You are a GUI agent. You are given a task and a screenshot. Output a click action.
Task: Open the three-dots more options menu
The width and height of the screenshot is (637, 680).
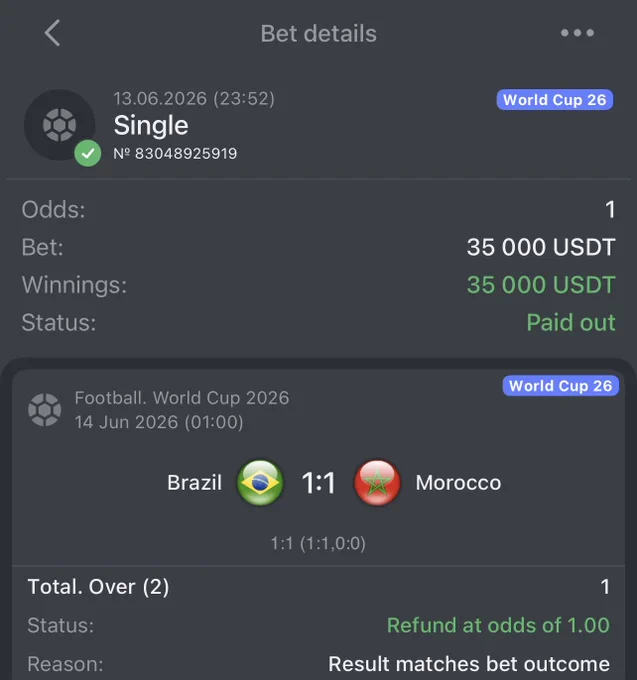577,33
